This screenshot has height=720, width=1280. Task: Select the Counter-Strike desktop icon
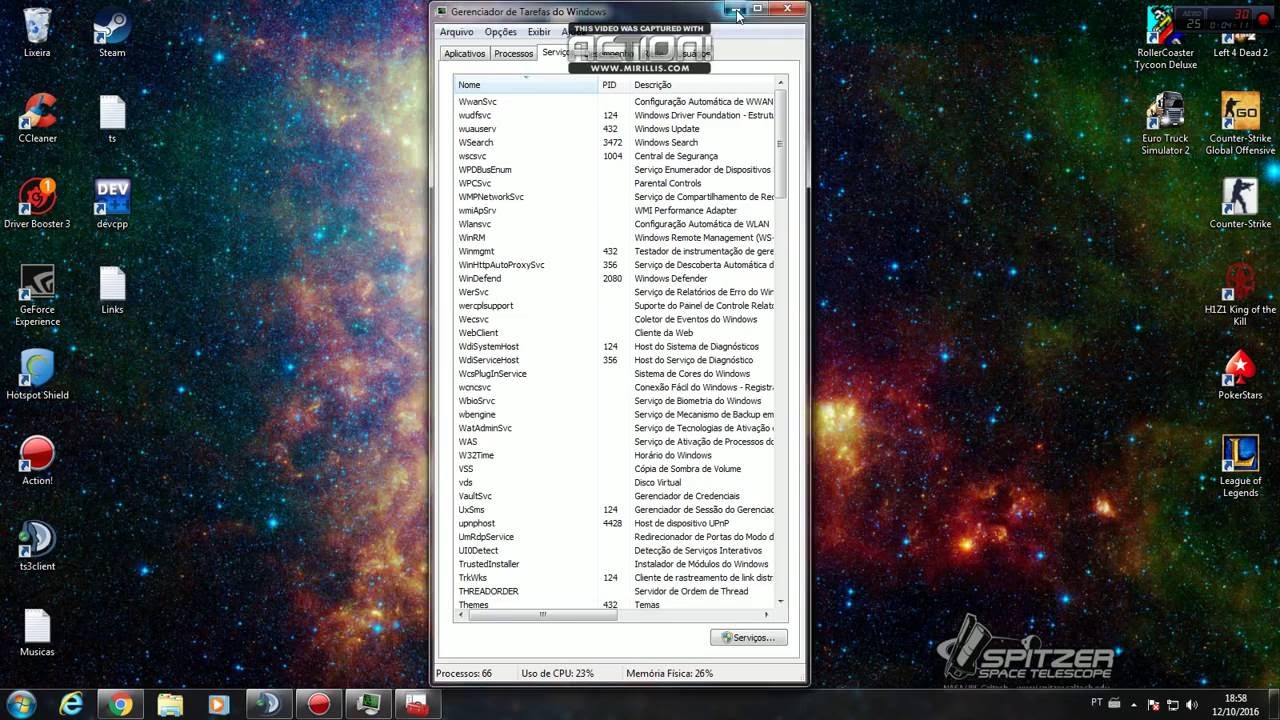click(1240, 204)
